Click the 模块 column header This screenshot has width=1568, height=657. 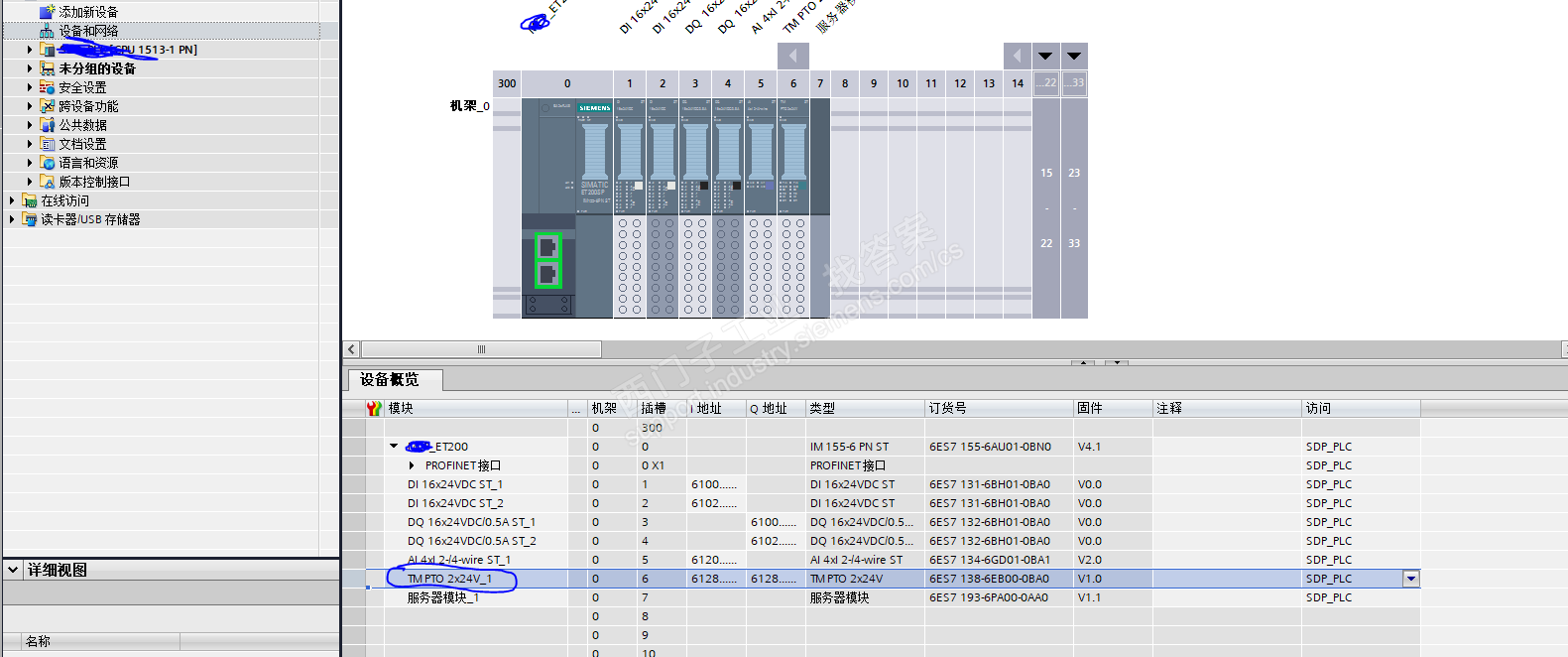pyautogui.click(x=476, y=408)
